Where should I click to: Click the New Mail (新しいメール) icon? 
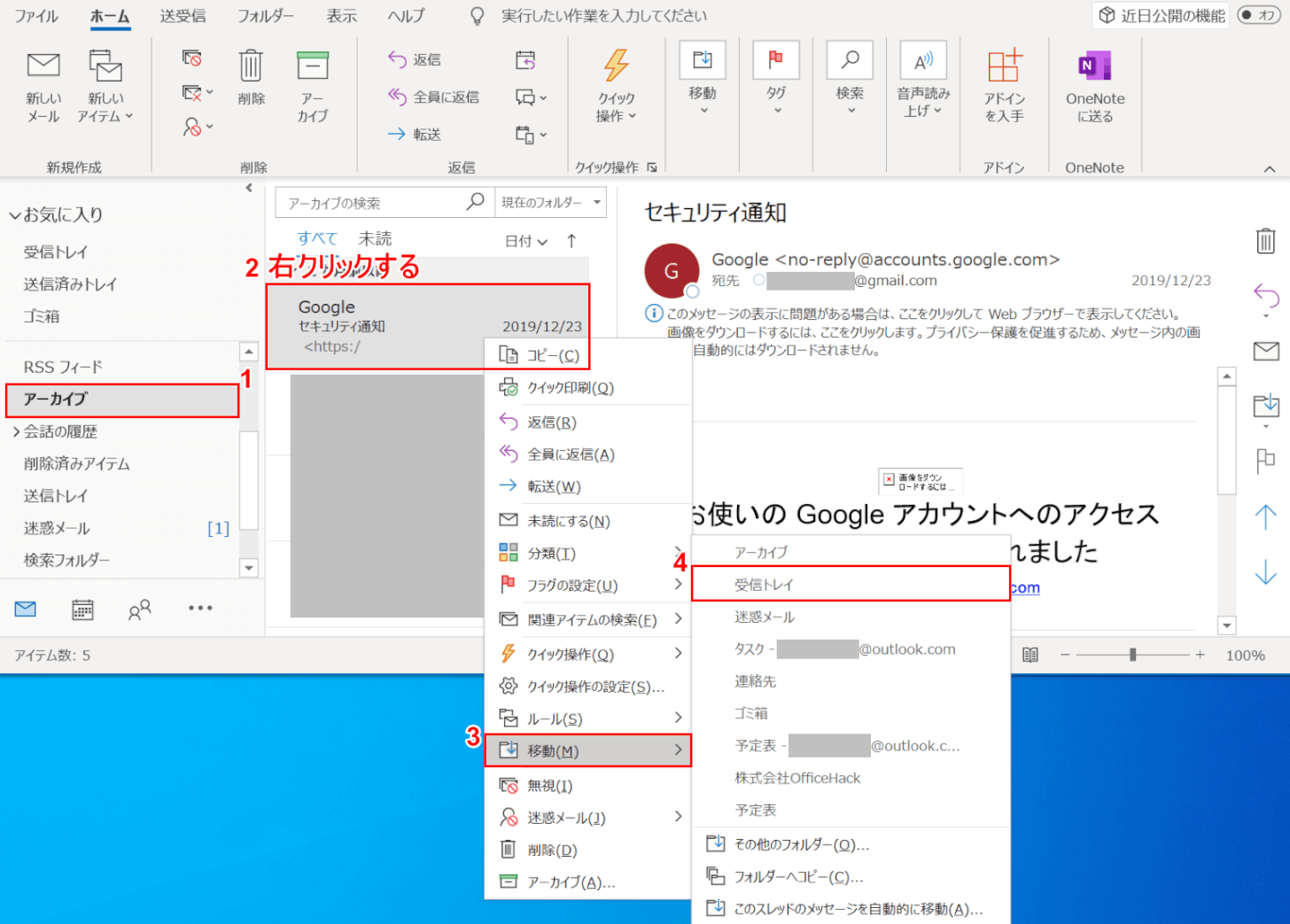43,67
